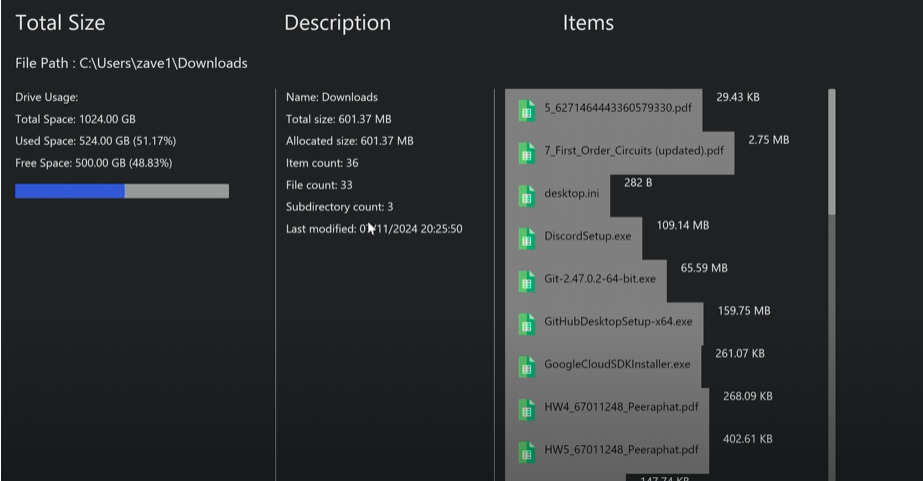Click the 109.14 MB size value
923x481 pixels.
point(683,225)
